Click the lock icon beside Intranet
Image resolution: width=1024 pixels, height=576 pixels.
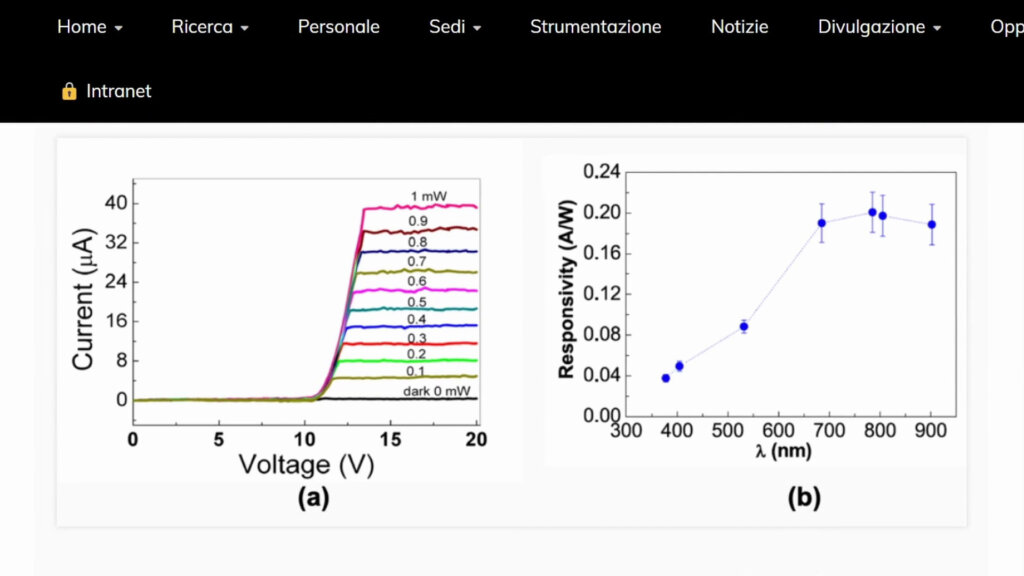click(69, 91)
